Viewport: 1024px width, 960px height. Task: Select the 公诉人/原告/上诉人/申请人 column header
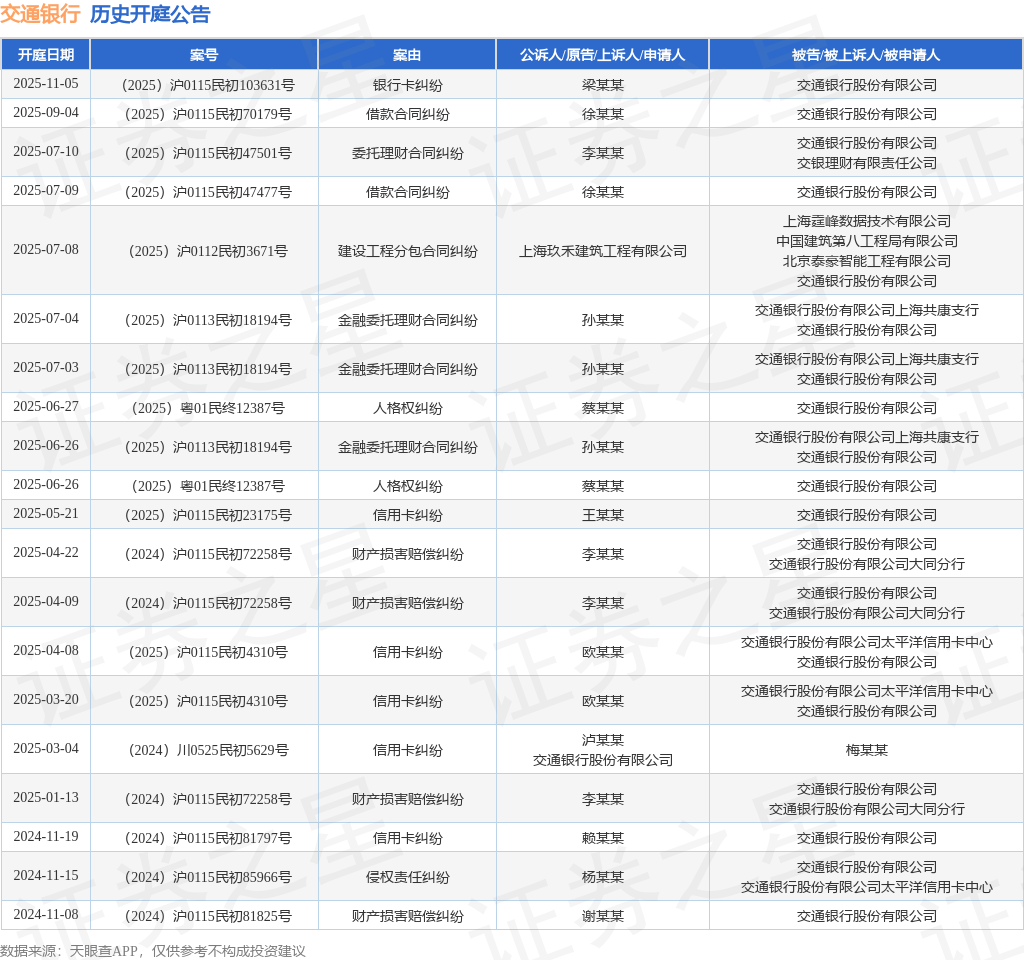click(602, 55)
